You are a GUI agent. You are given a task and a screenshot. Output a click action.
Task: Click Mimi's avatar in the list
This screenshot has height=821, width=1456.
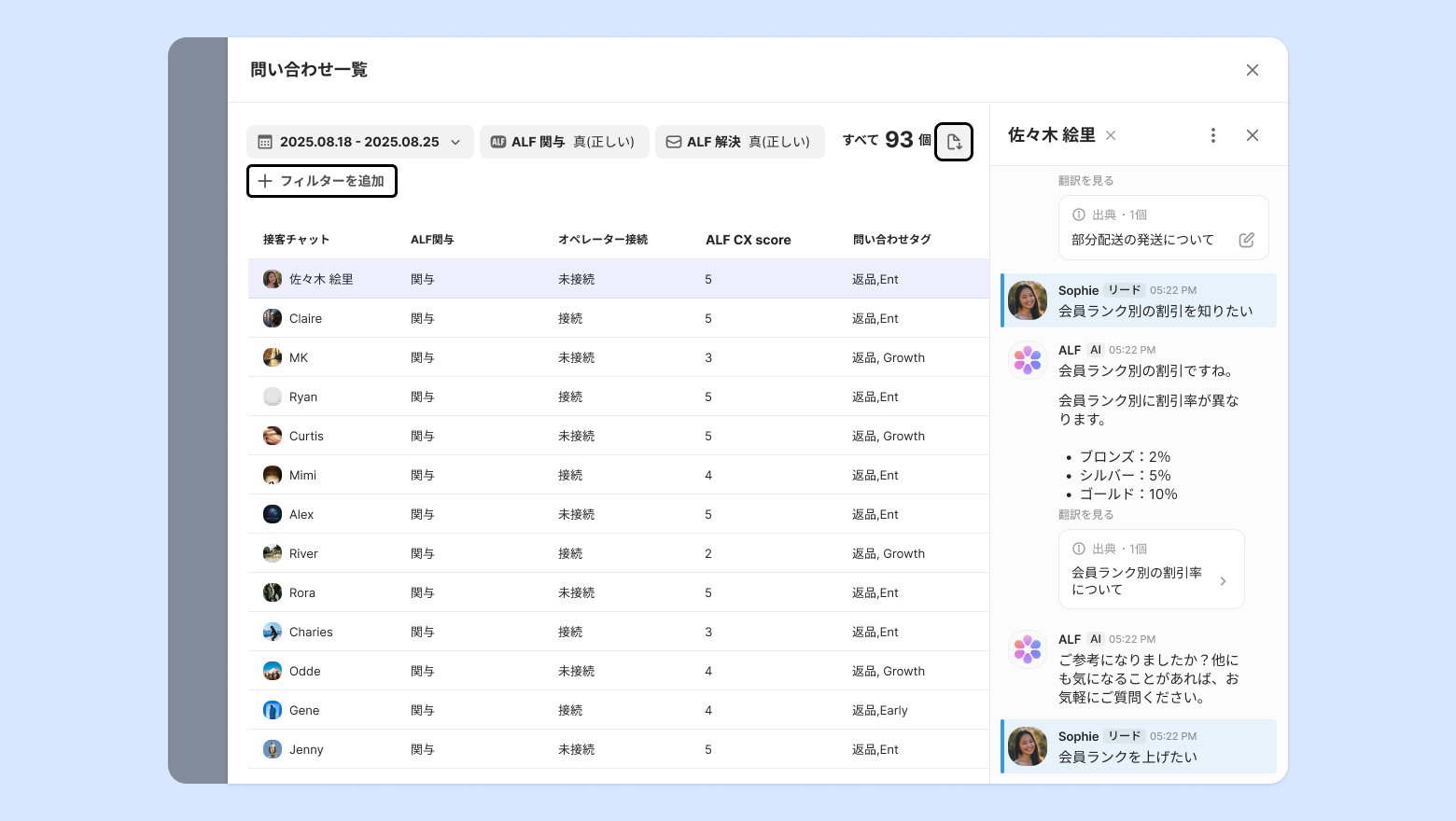click(273, 475)
